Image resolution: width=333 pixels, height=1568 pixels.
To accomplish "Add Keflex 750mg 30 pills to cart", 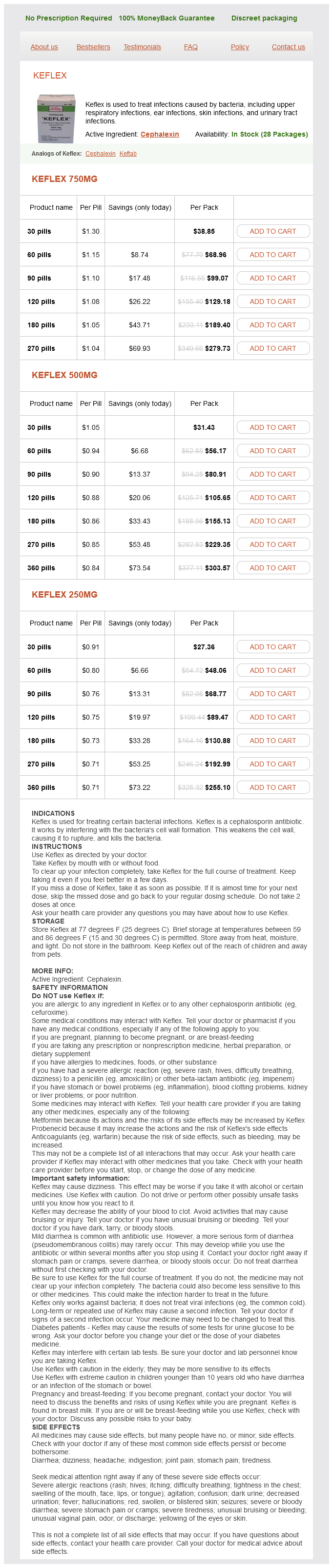I will [x=273, y=231].
